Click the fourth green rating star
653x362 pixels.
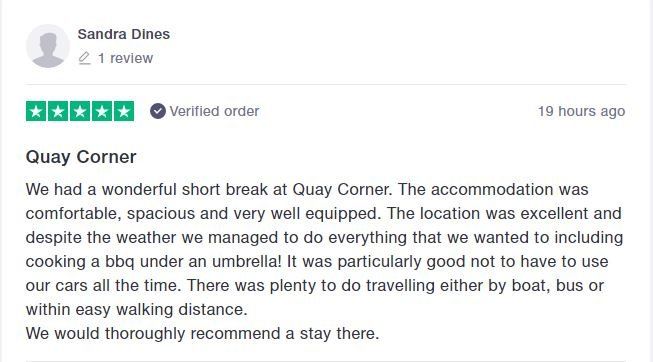coord(102,111)
